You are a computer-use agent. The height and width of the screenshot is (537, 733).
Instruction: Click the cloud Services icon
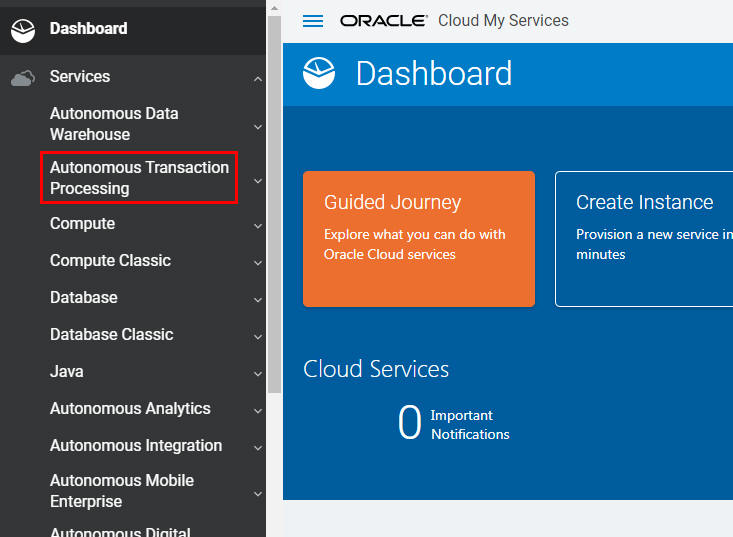23,77
